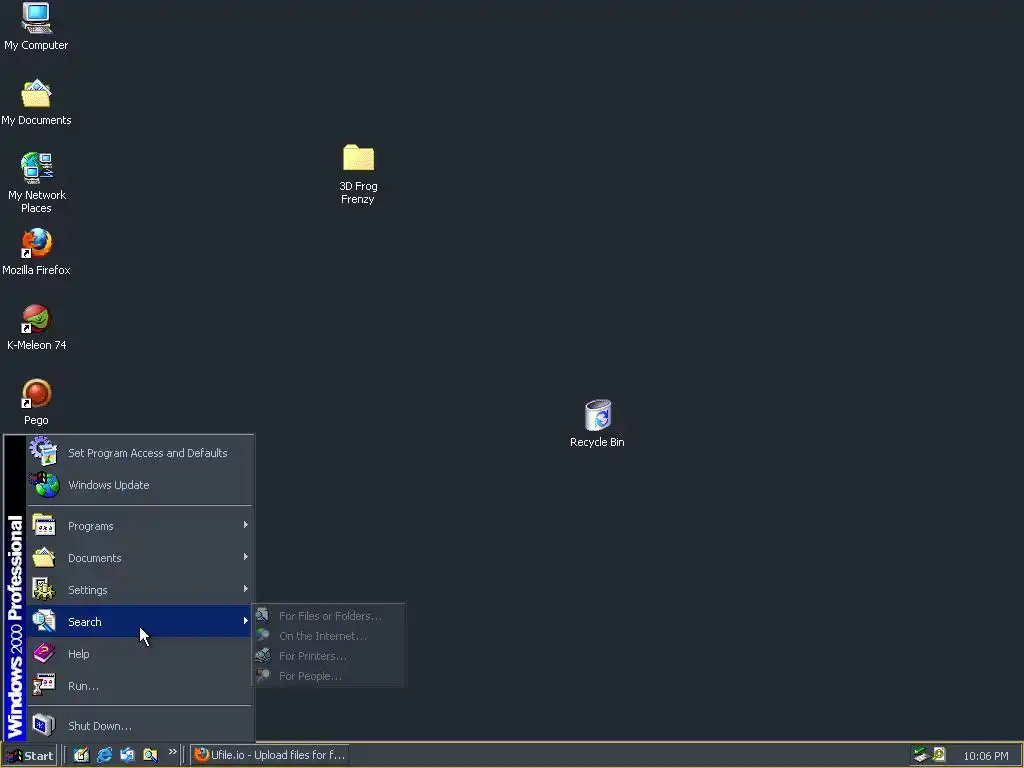
Task: Click the network connection tray icon
Action: point(921,755)
